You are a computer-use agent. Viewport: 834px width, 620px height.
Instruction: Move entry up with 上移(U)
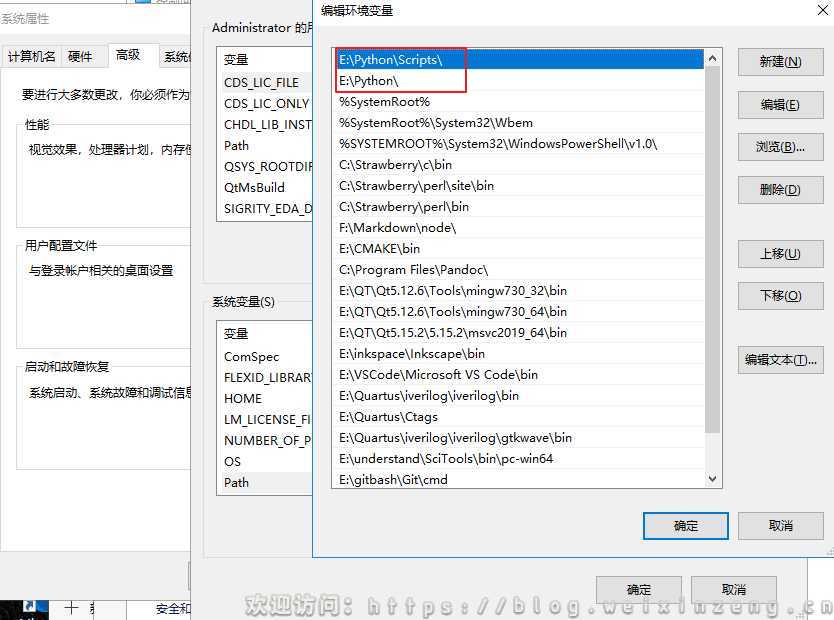[x=780, y=254]
